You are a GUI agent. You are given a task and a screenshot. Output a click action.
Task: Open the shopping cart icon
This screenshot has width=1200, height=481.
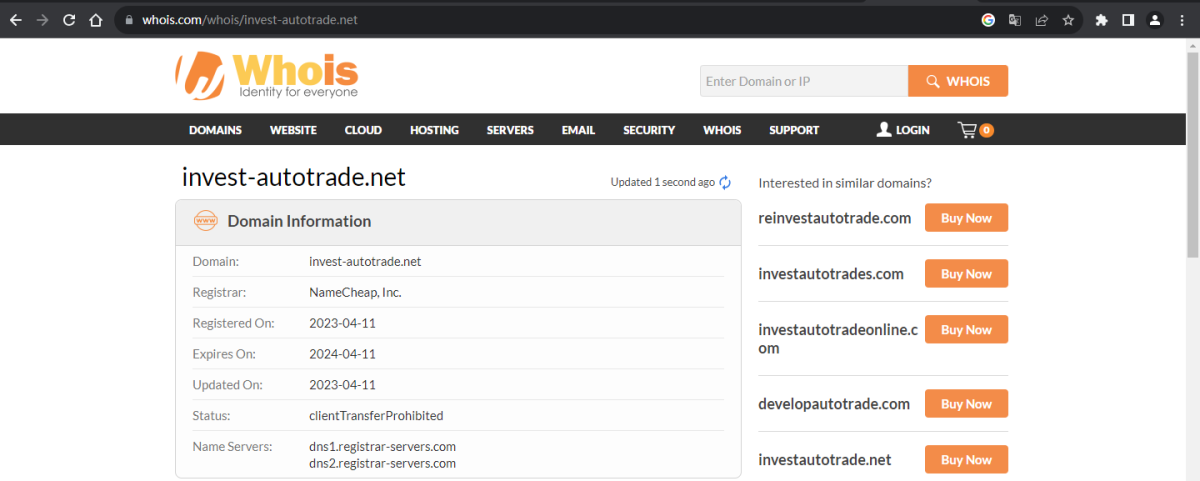[967, 130]
